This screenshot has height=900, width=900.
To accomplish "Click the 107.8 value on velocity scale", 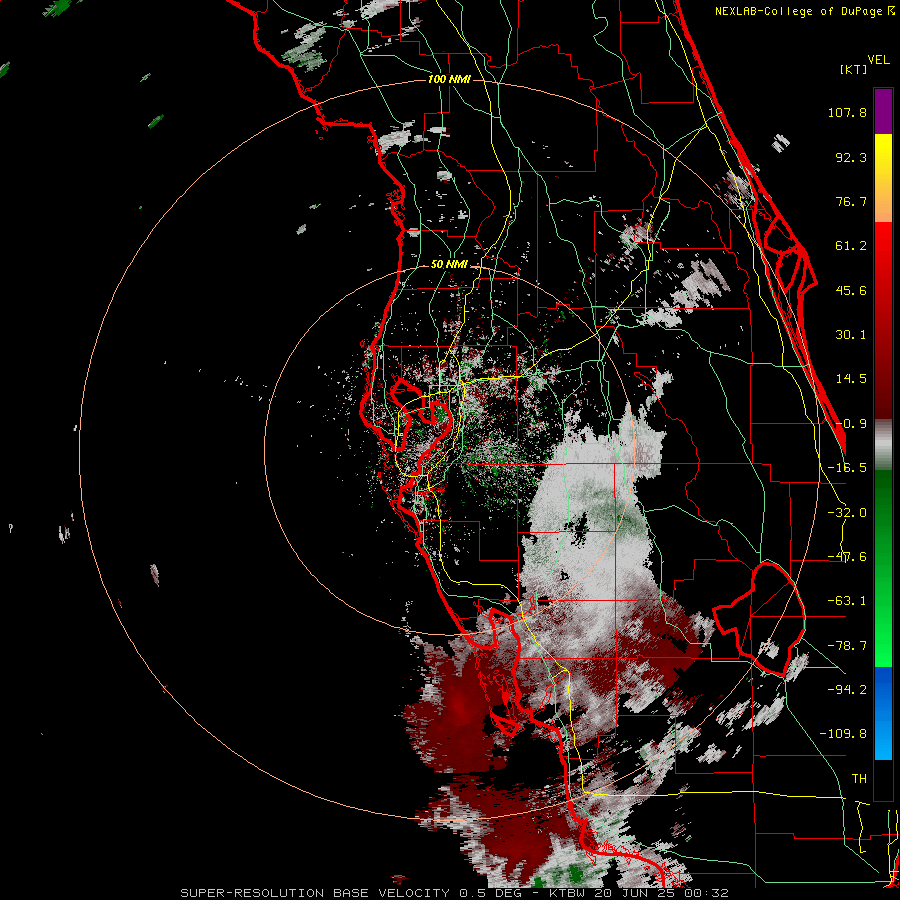I will [847, 112].
